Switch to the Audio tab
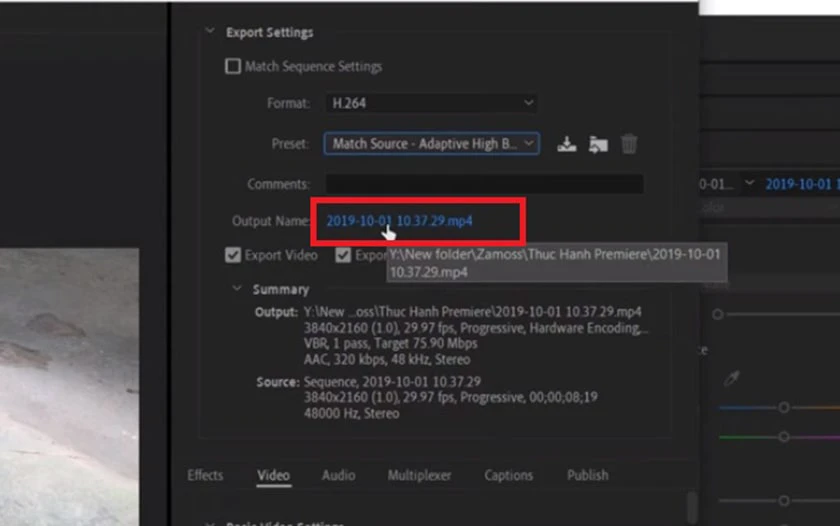 pyautogui.click(x=339, y=475)
